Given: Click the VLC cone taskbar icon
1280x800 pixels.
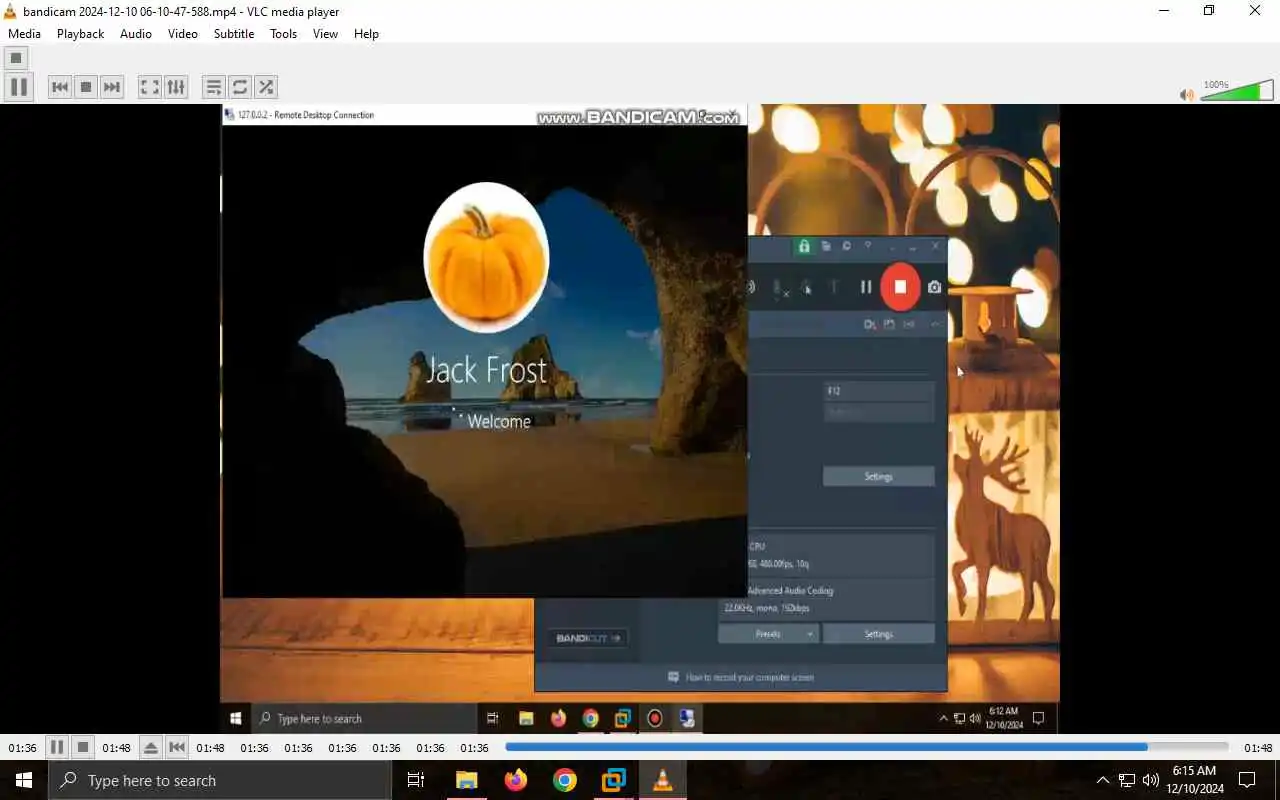Looking at the screenshot, I should click(x=663, y=780).
